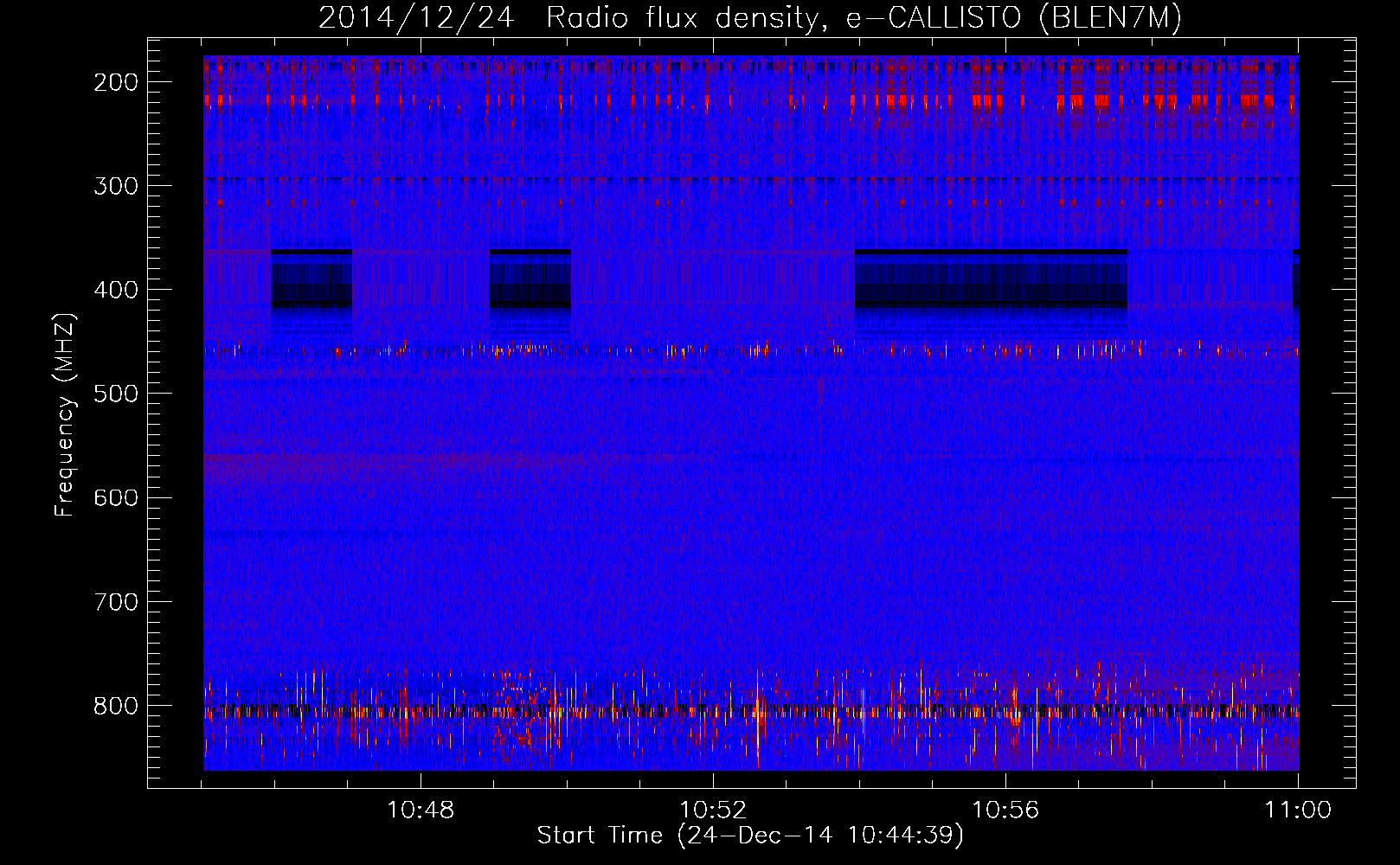The image size is (1400, 865).
Task: Click the 11:00 time tick label
Action: [x=1298, y=811]
